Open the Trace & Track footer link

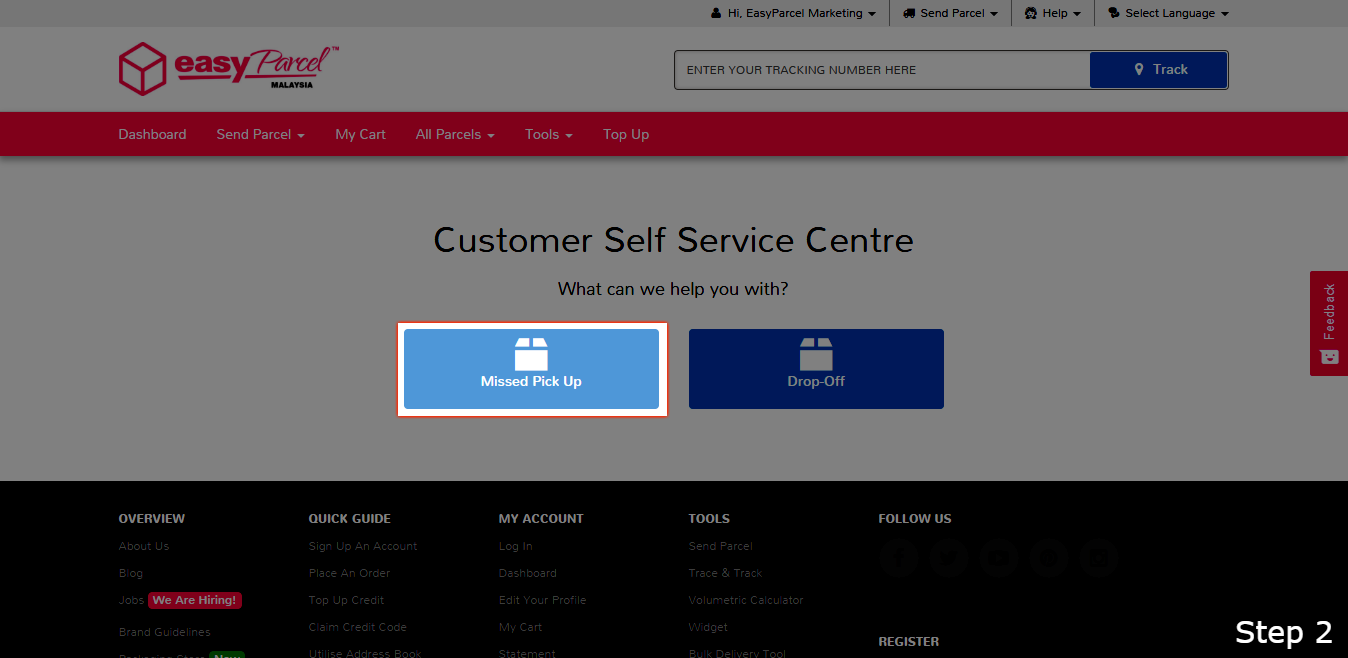pyautogui.click(x=725, y=573)
